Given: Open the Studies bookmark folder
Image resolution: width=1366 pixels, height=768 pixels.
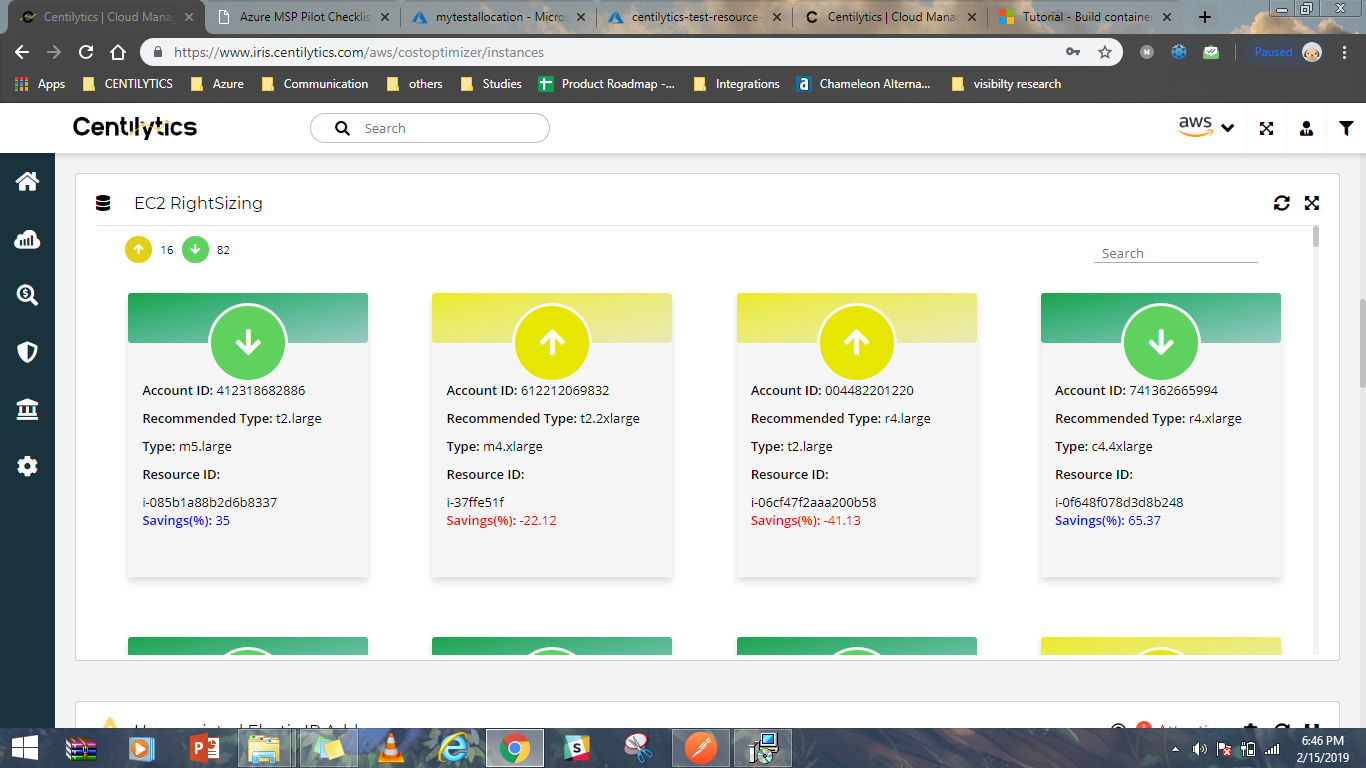Looking at the screenshot, I should [x=491, y=84].
